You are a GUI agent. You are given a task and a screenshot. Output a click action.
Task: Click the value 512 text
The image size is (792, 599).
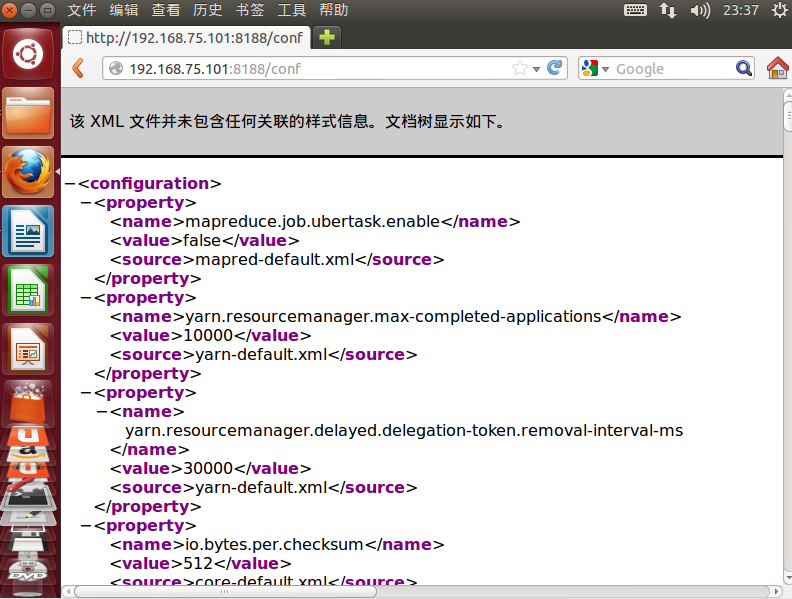198,564
